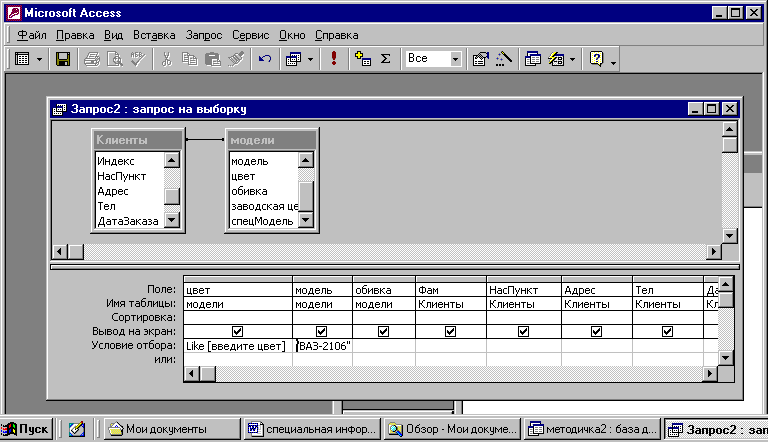Click the Undo arrow icon

264,59
